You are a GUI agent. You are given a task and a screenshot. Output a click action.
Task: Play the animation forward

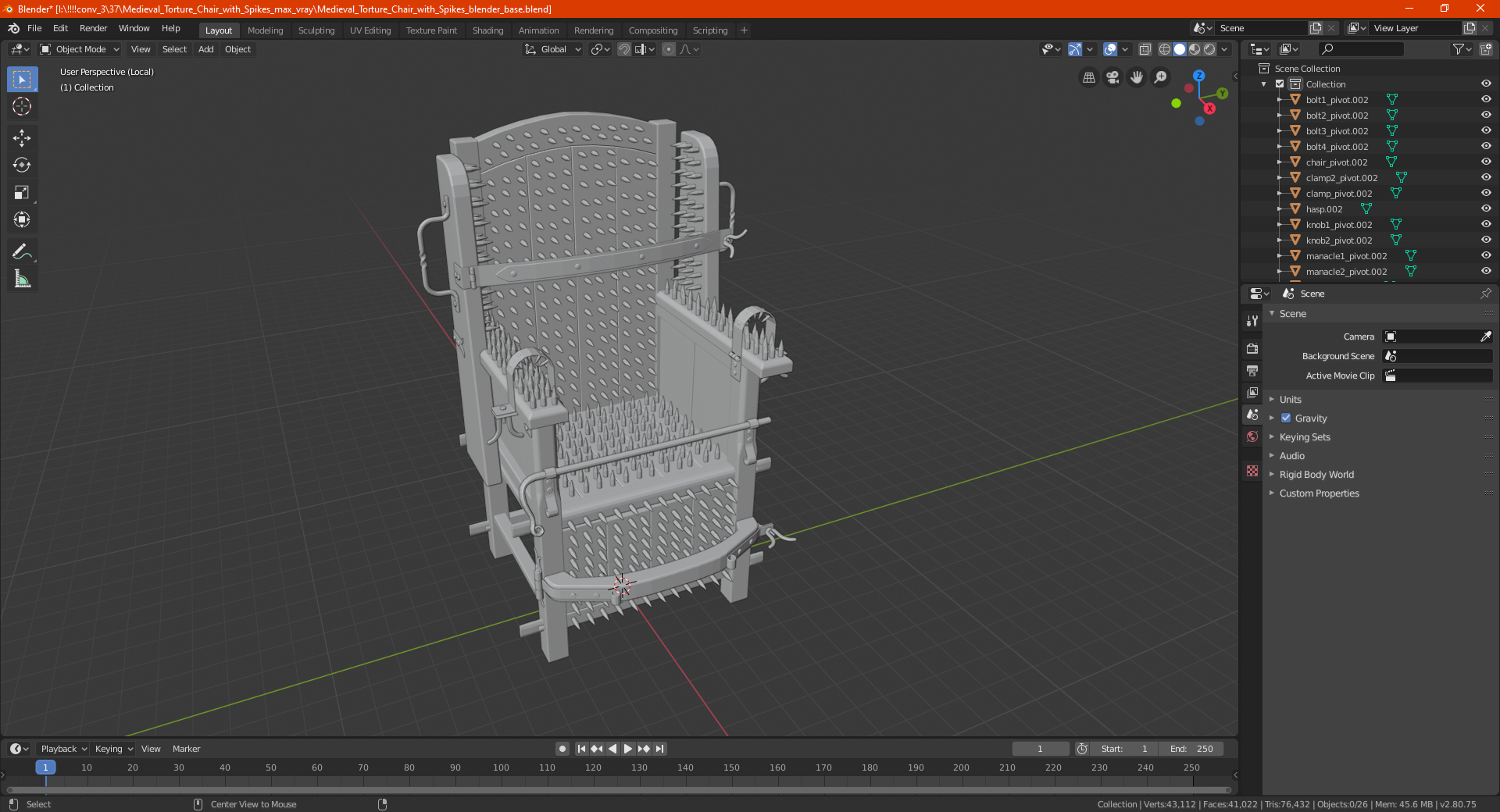(628, 749)
